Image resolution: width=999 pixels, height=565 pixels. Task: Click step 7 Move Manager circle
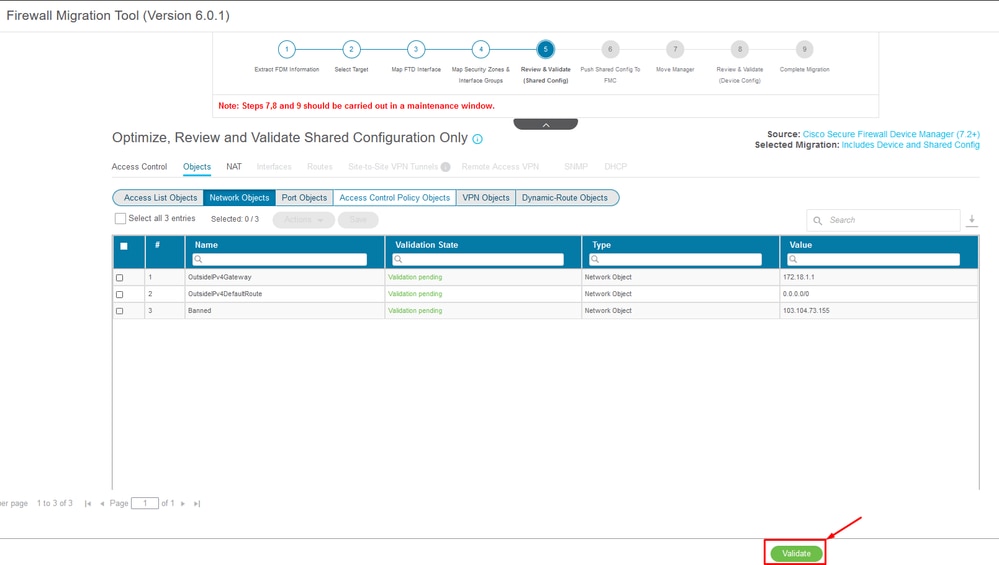[675, 49]
